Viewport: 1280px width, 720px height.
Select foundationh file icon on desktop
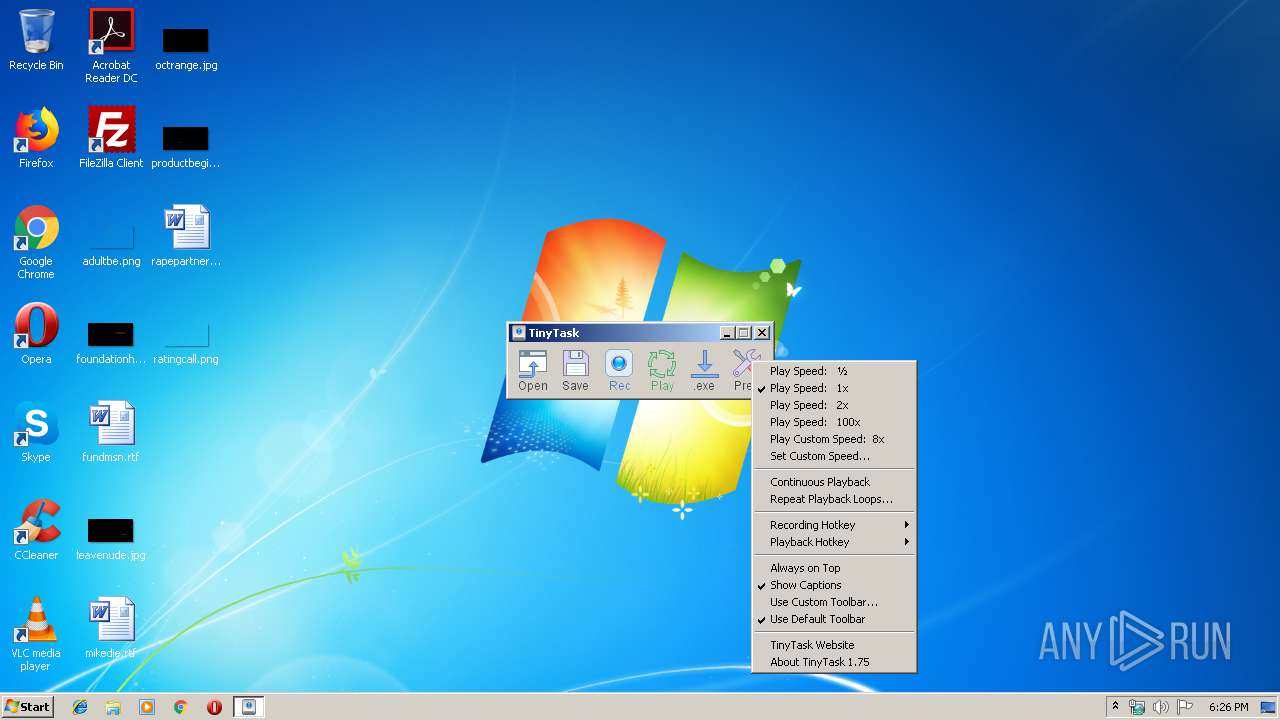tap(111, 344)
